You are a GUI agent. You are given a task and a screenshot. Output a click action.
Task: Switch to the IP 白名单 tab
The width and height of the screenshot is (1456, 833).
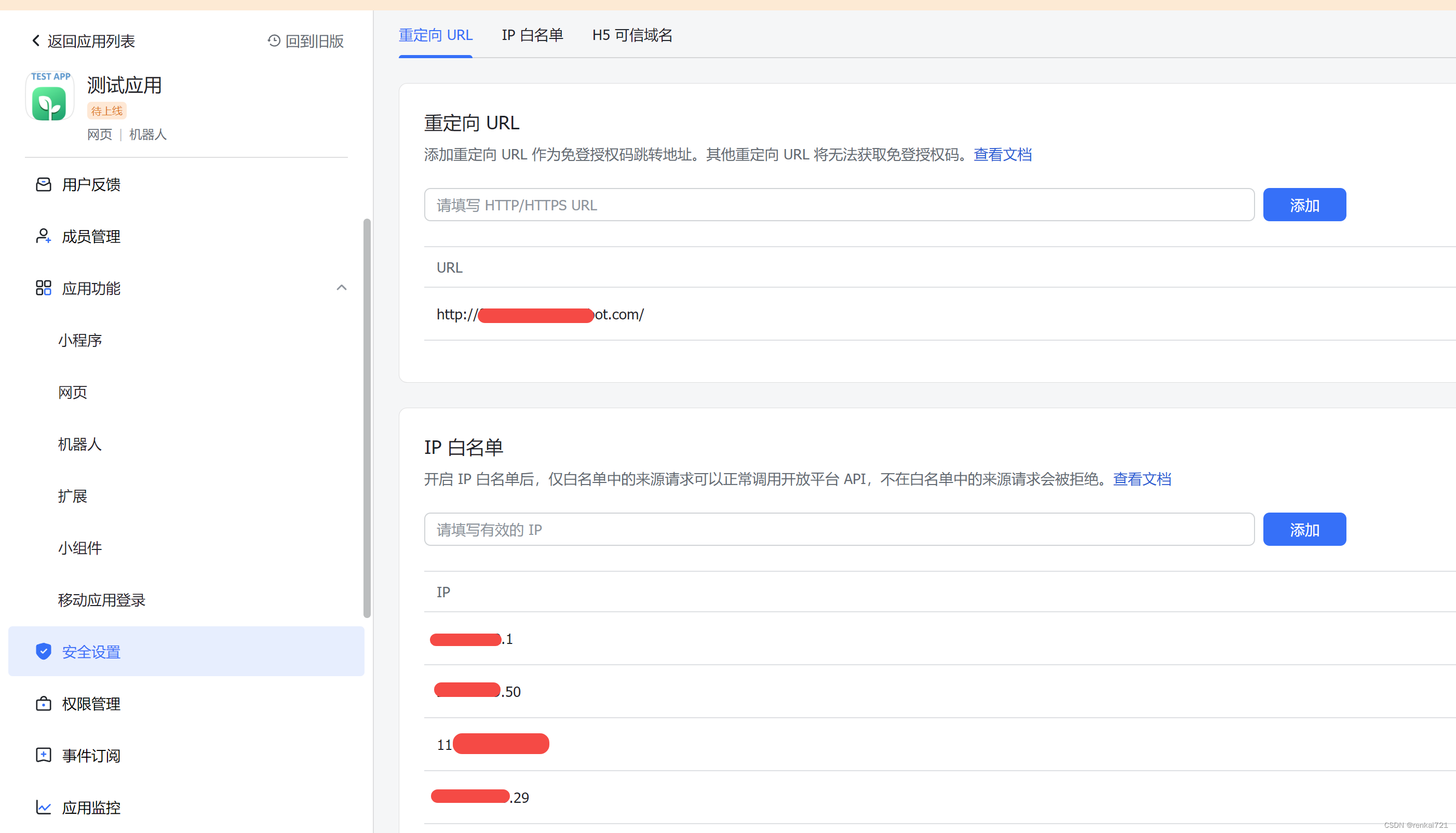tap(532, 35)
